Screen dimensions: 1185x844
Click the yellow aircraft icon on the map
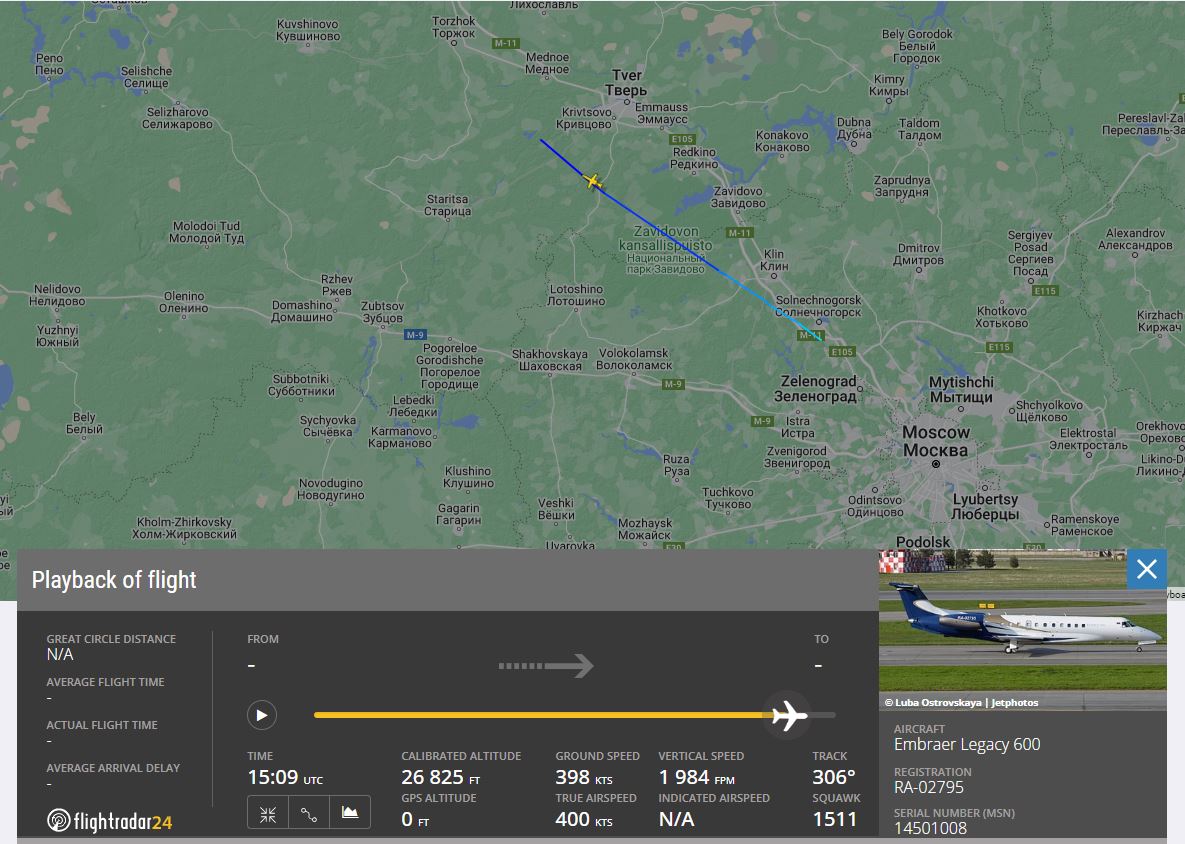[593, 182]
